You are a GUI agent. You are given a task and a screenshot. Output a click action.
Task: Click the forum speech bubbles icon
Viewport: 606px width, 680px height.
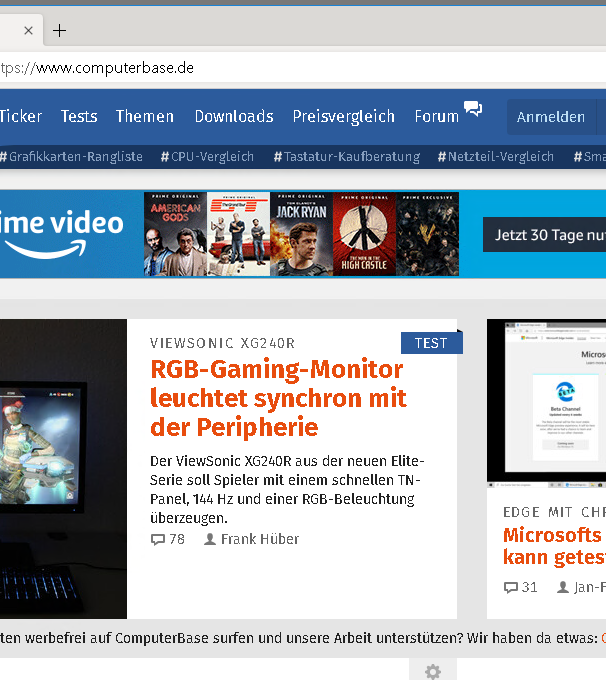[473, 108]
